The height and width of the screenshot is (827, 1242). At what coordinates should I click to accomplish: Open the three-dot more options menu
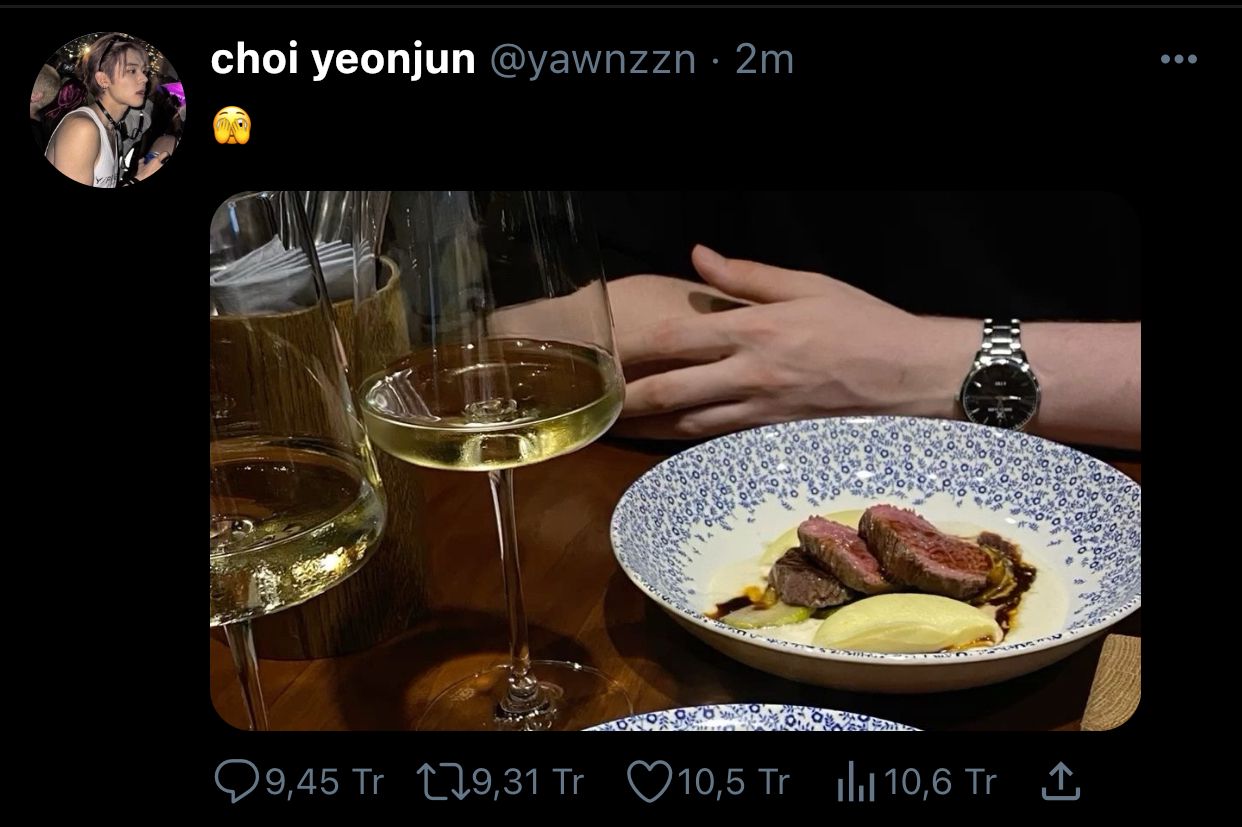[x=1178, y=60]
